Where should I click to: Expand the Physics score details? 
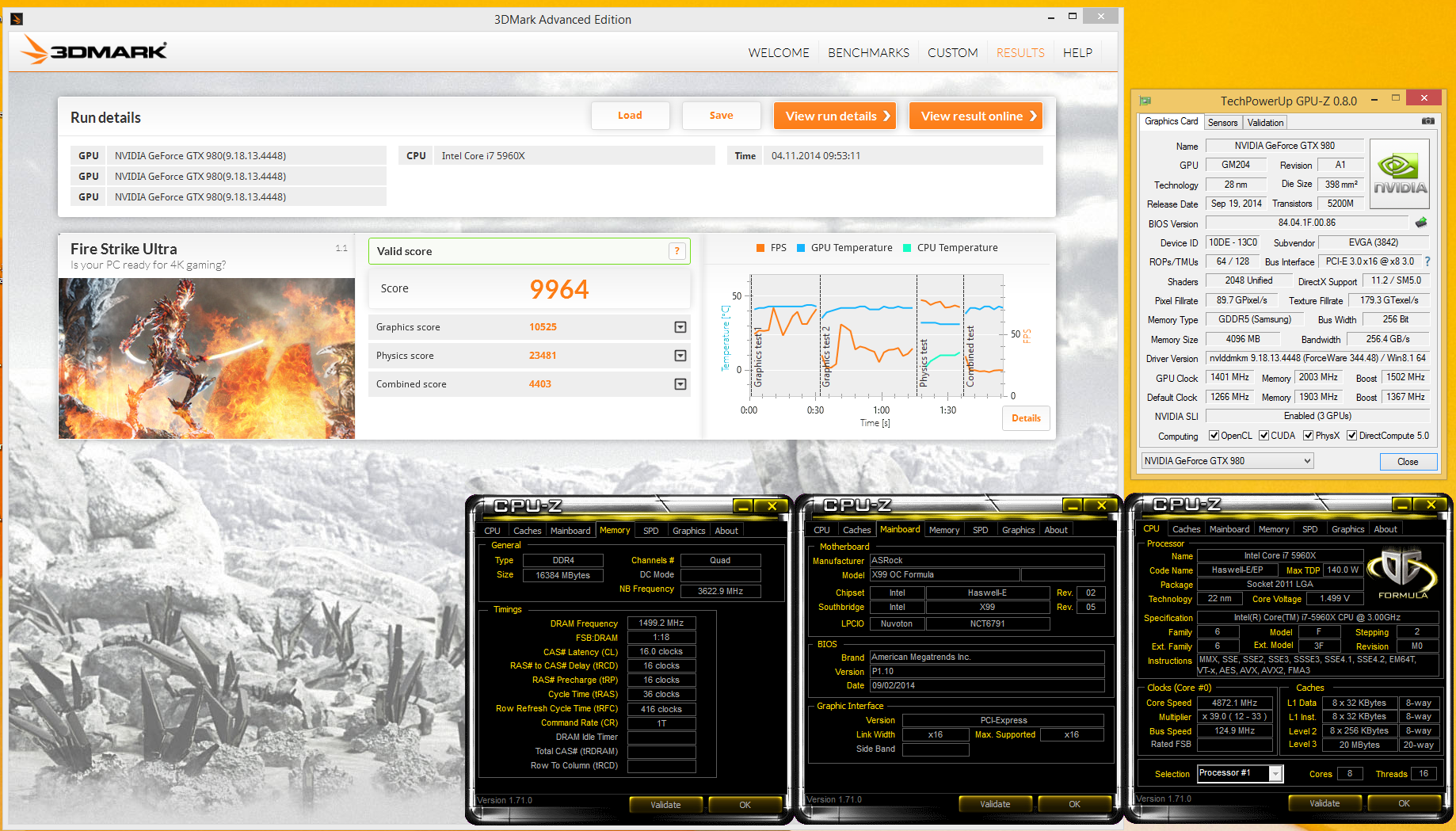[x=680, y=356]
